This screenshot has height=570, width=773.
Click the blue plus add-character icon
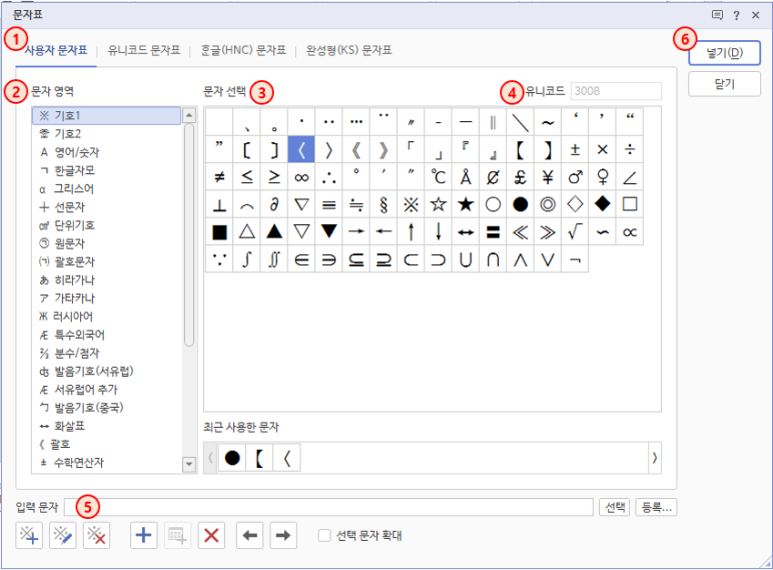143,535
